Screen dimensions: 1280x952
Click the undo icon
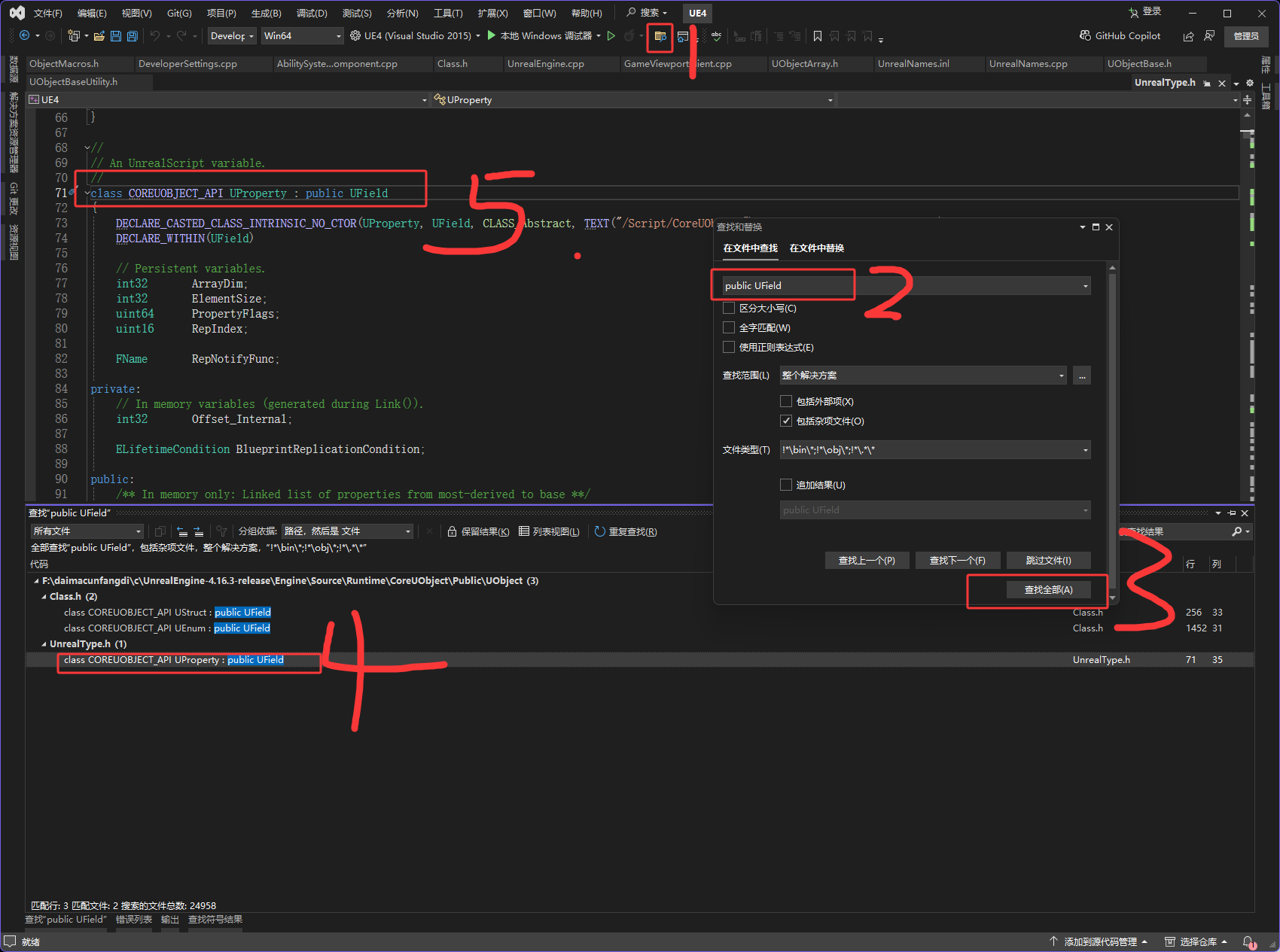coord(155,35)
